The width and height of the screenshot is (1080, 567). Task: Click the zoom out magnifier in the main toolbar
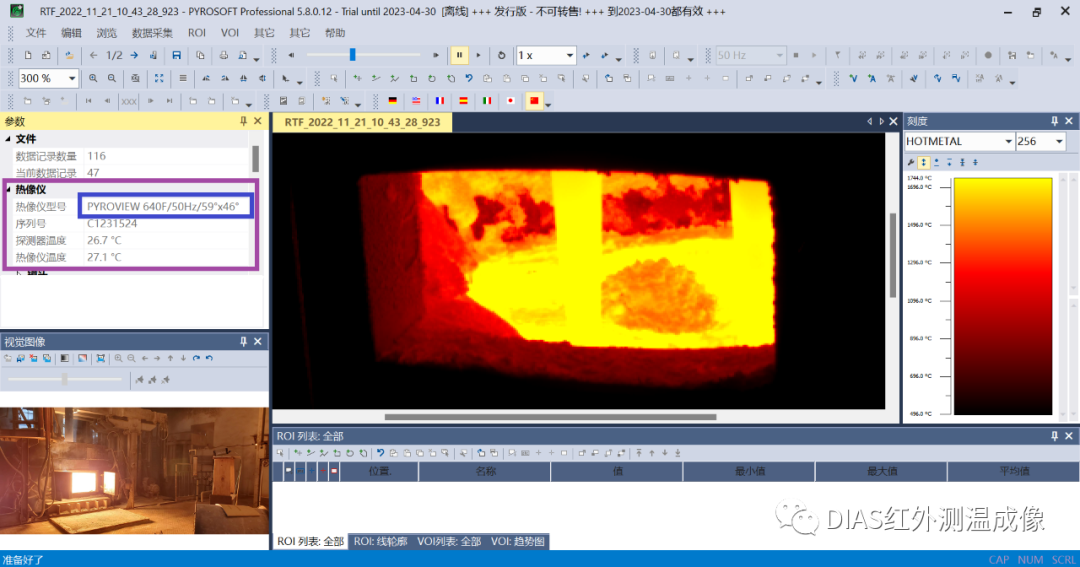(x=112, y=79)
